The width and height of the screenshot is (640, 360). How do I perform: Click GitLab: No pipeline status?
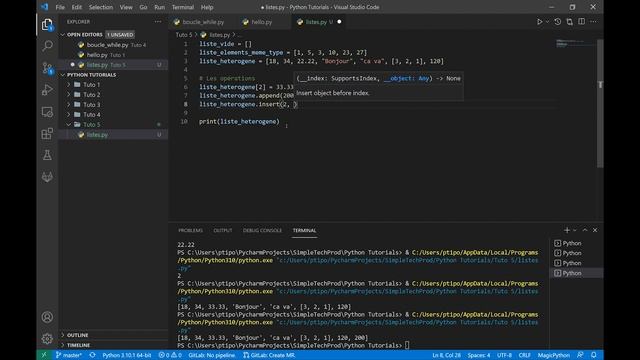[x=212, y=355]
